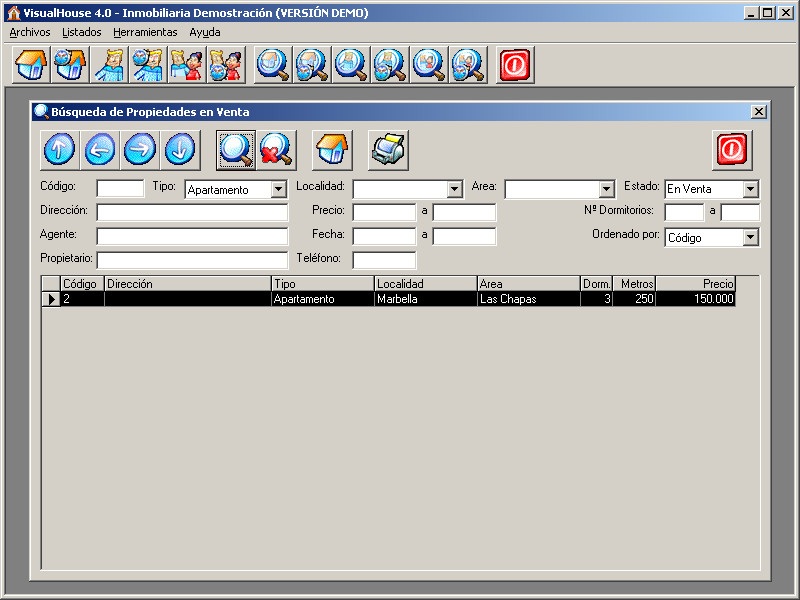
Task: Click the Dorm. column header
Action: coord(597,284)
